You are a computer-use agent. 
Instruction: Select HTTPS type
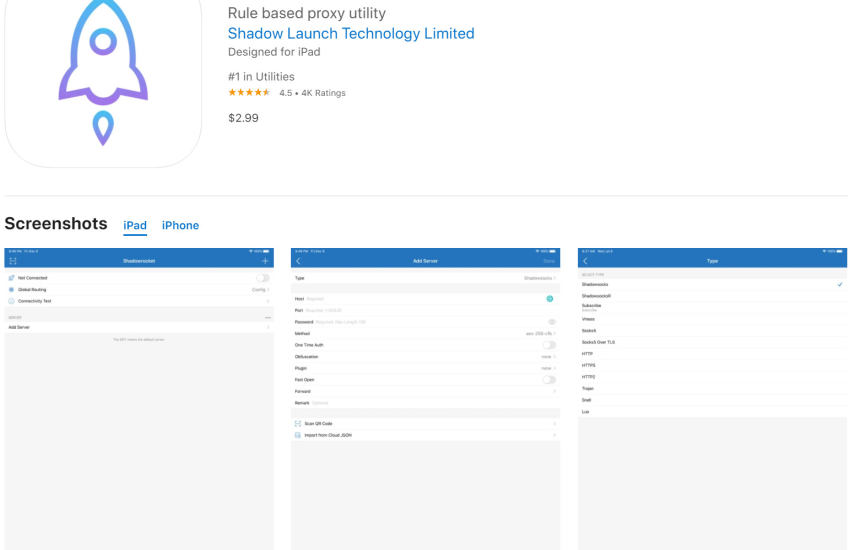[712, 365]
